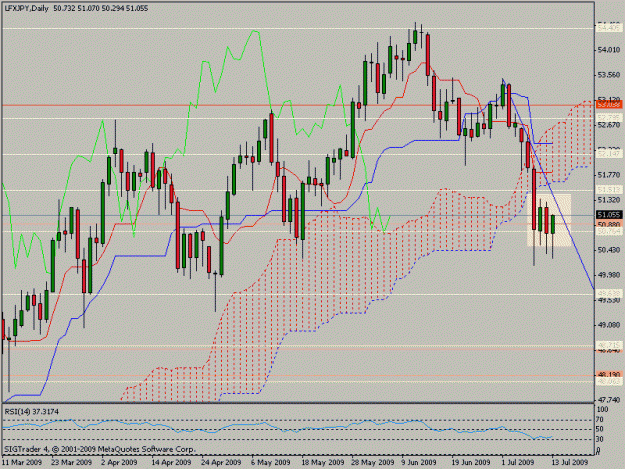Click the RSI scale value 100
The image size is (625, 469).
click(x=602, y=410)
